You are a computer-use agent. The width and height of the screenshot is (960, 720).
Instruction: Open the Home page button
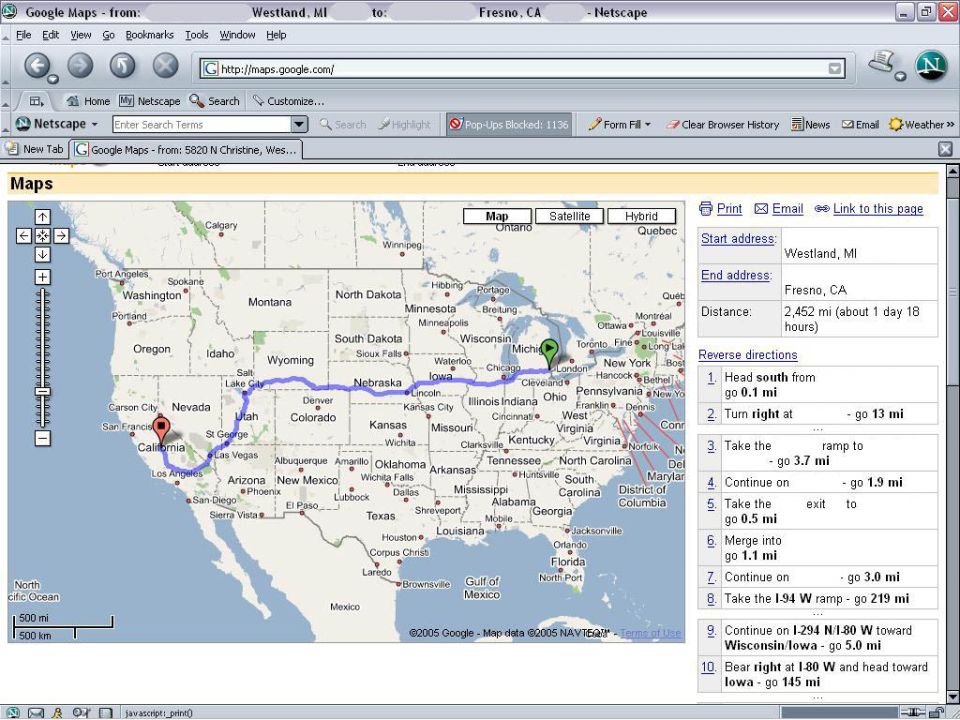click(88, 101)
